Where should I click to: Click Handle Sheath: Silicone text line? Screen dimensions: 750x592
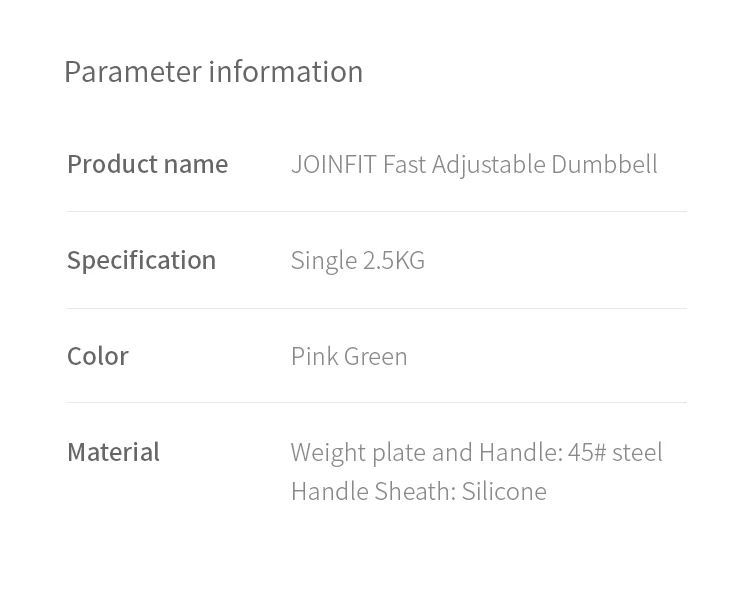[x=419, y=492]
